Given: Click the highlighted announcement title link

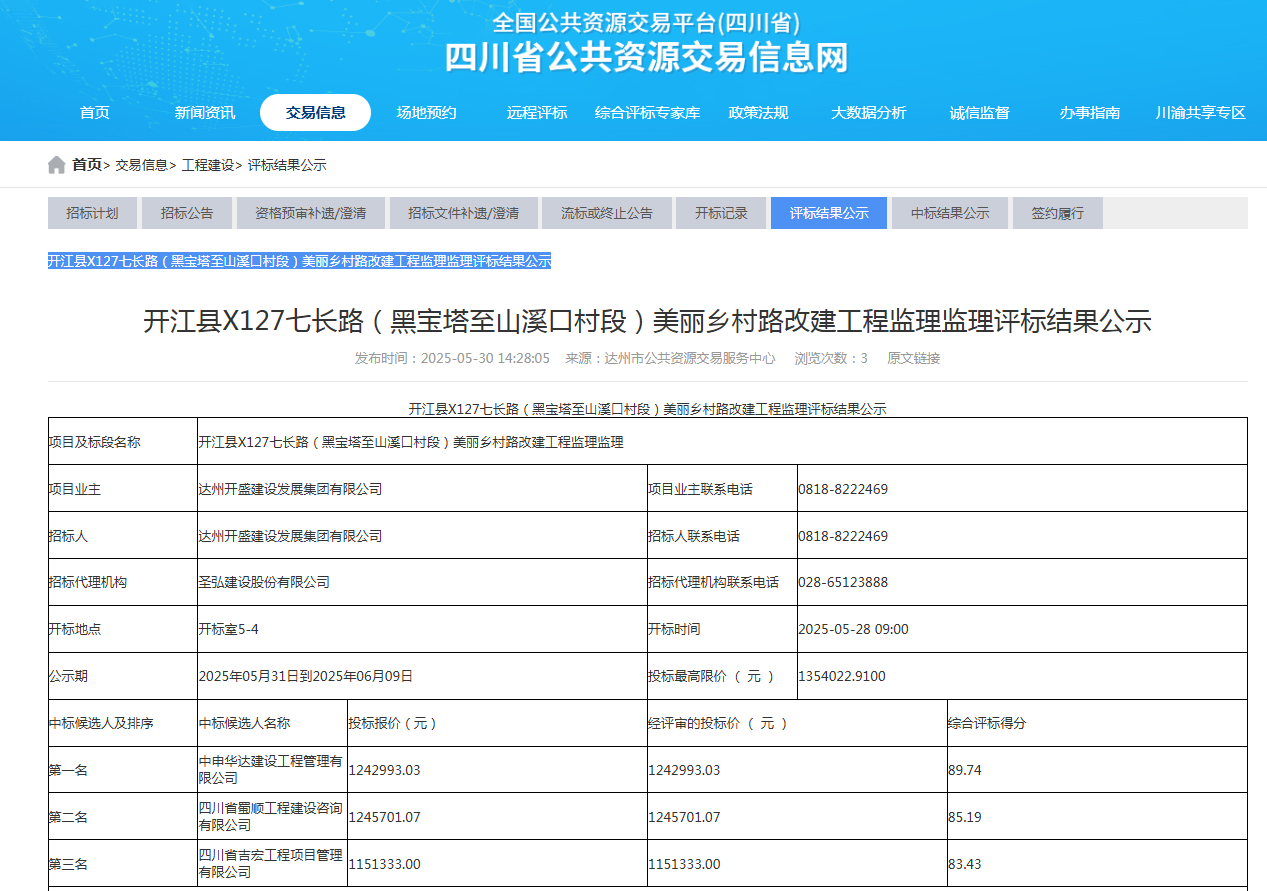Looking at the screenshot, I should (x=299, y=261).
